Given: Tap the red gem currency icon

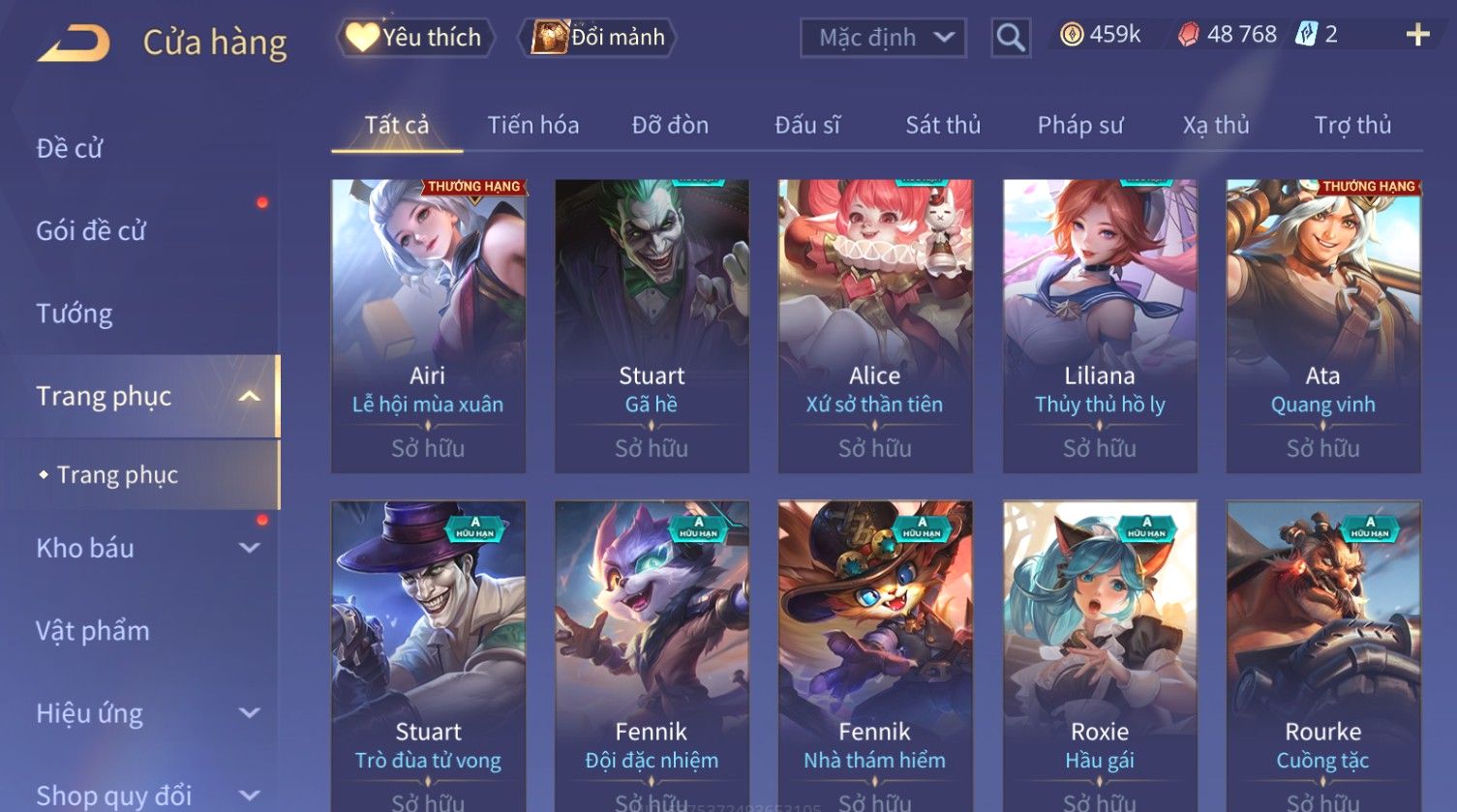Looking at the screenshot, I should tap(1189, 35).
